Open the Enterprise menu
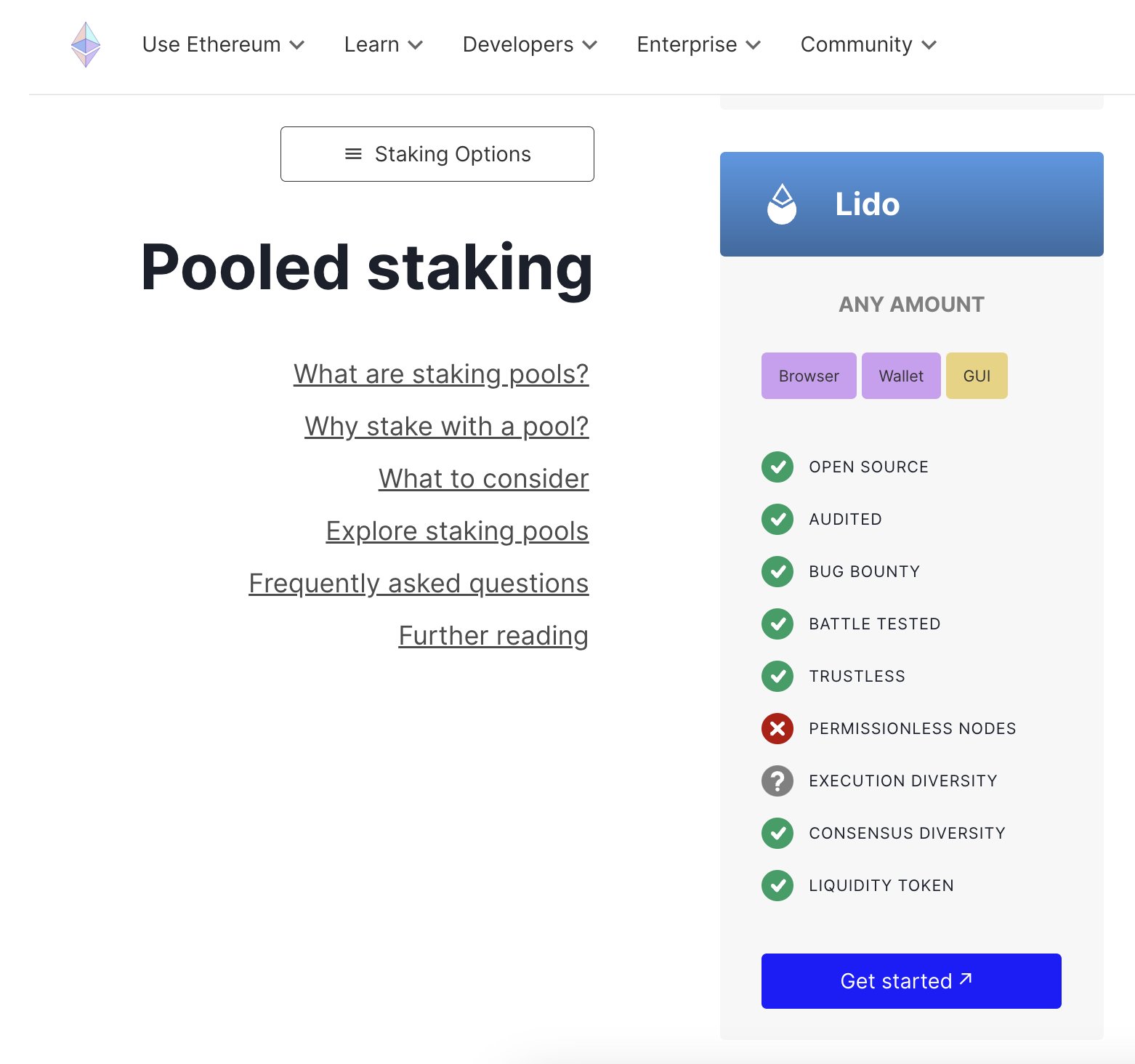The width and height of the screenshot is (1135, 1064). (698, 44)
